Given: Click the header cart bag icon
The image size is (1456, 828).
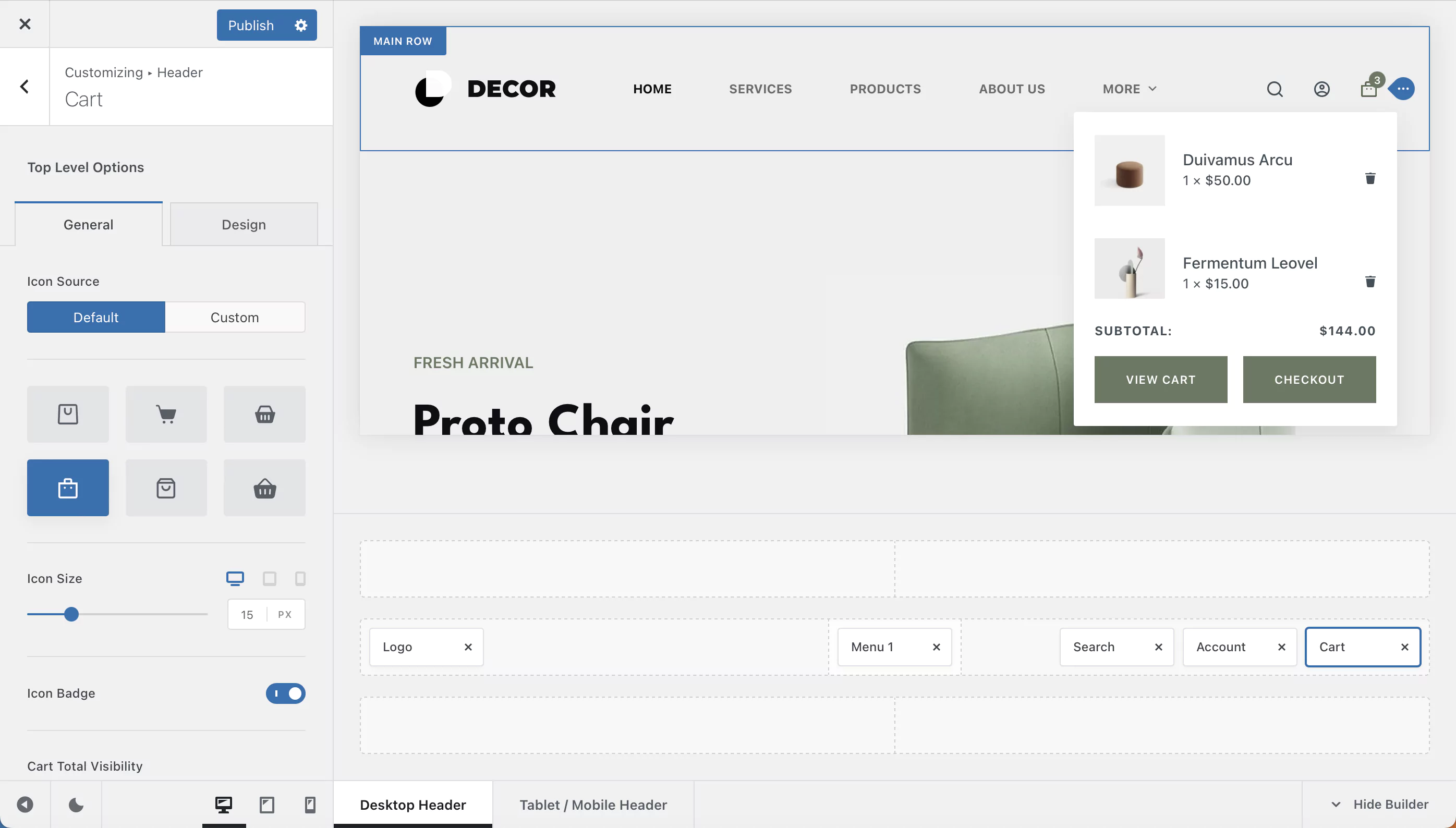Looking at the screenshot, I should point(1368,89).
